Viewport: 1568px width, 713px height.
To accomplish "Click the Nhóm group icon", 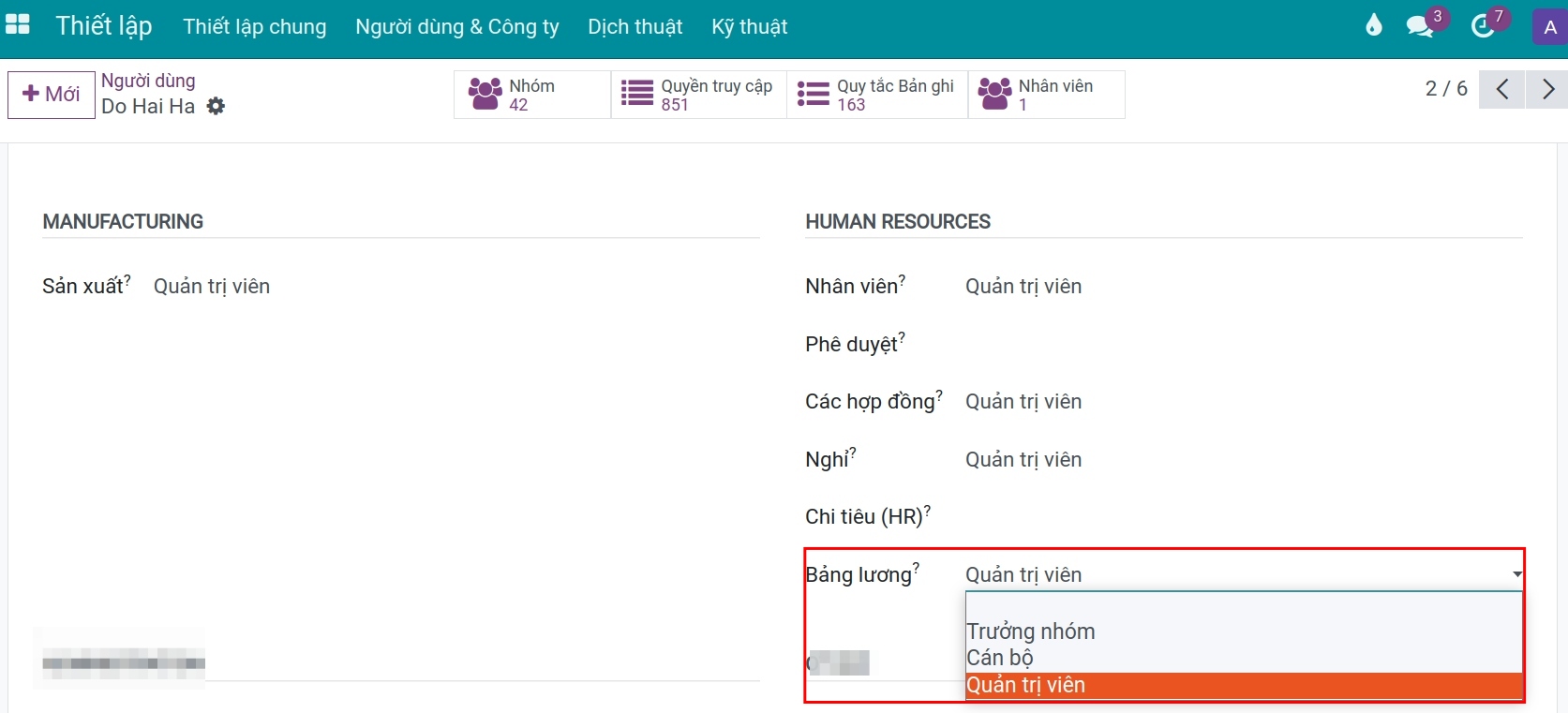I will (485, 94).
